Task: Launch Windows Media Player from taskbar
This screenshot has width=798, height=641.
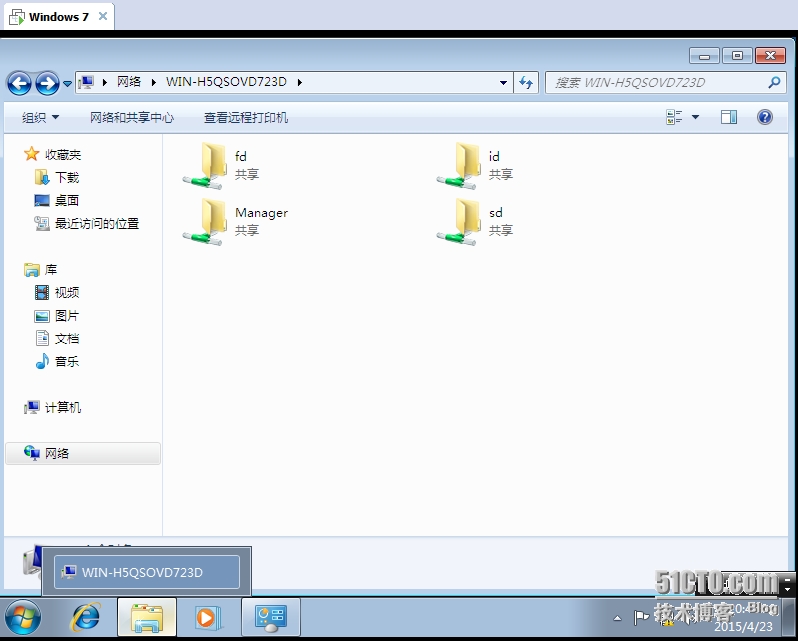Action: click(x=207, y=617)
